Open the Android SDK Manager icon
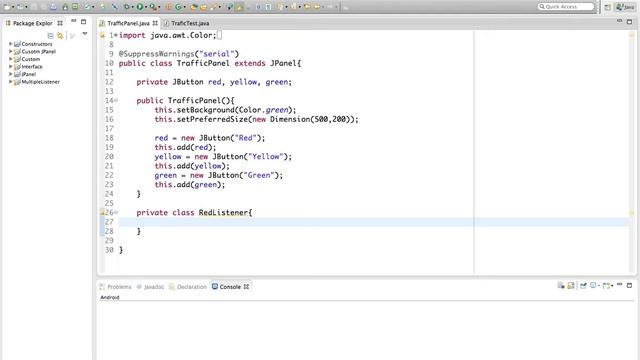Screen dimensions: 640x360 (x=65, y=7)
